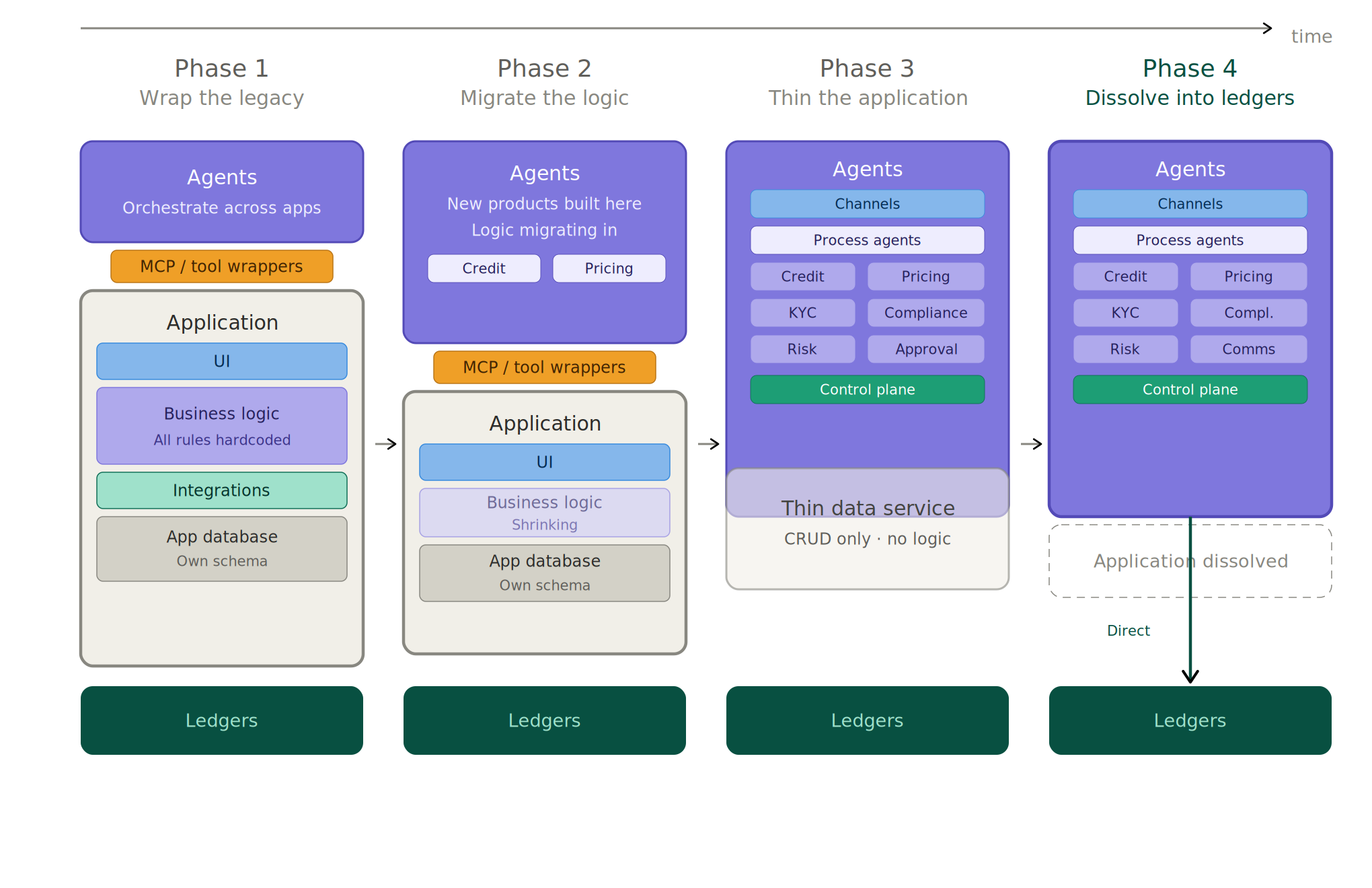Click the Phase 2 heading
Image resolution: width=1372 pixels, height=888 pixels.
point(545,69)
